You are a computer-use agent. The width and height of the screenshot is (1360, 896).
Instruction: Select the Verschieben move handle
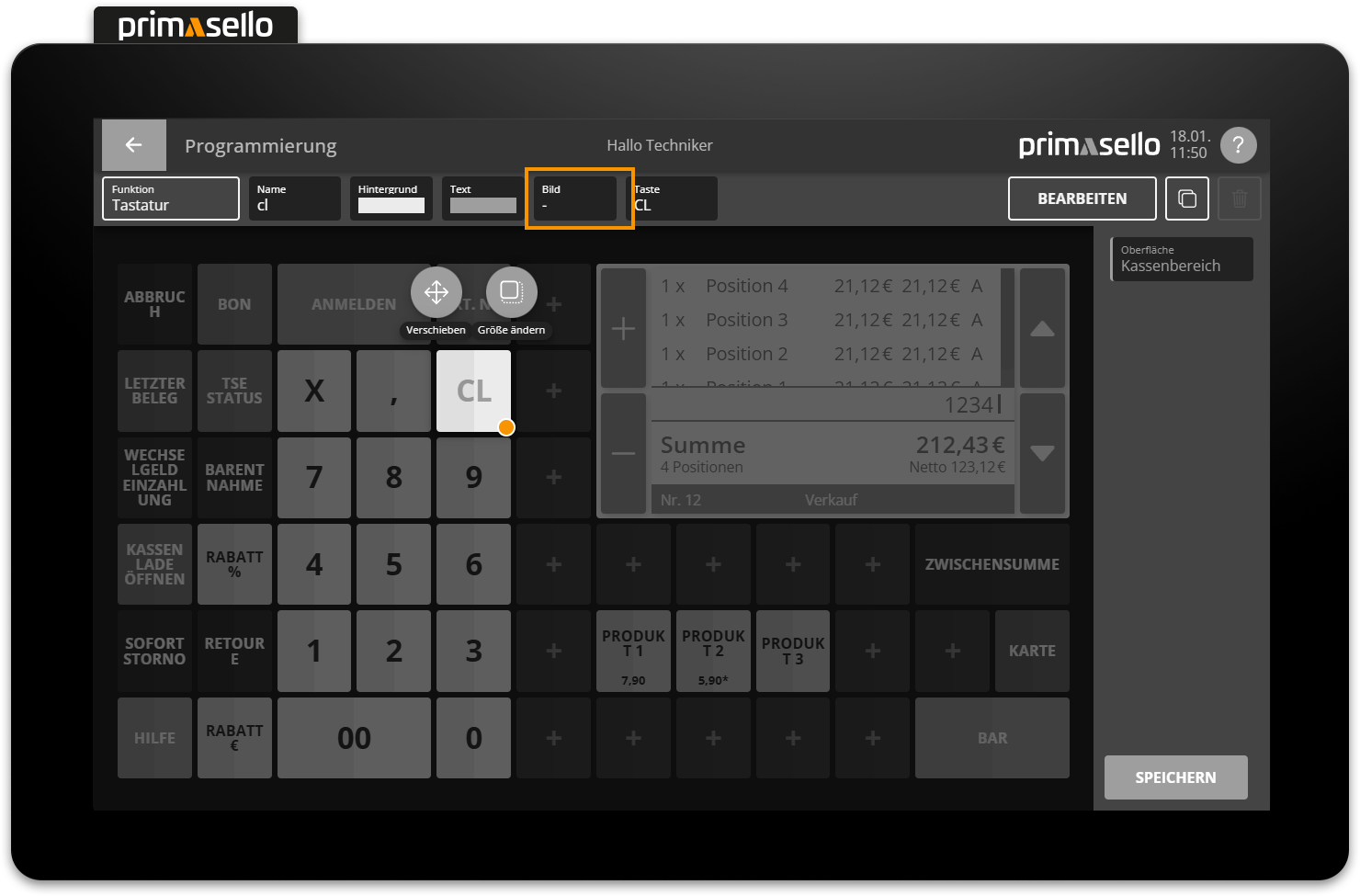point(436,292)
